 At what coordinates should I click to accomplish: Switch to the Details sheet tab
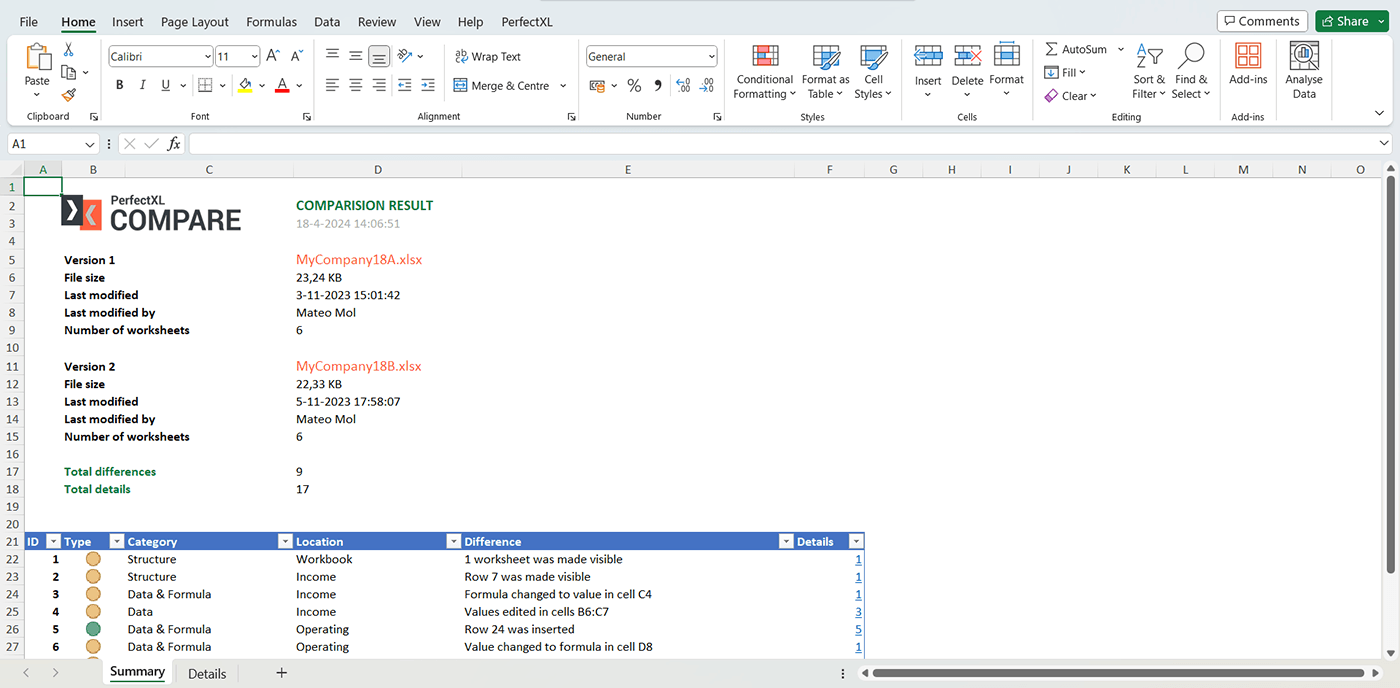(207, 673)
